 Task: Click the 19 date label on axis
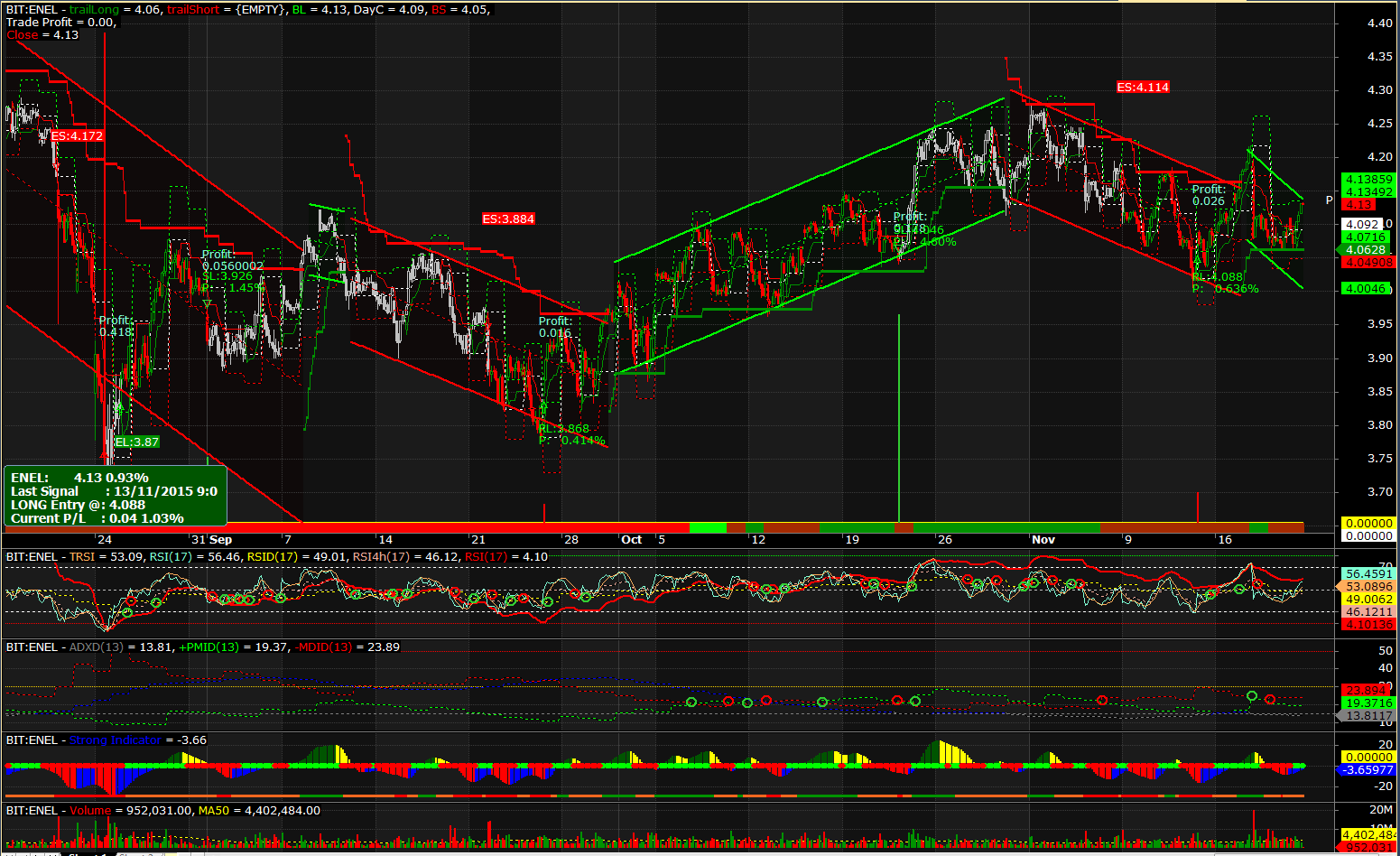point(851,539)
